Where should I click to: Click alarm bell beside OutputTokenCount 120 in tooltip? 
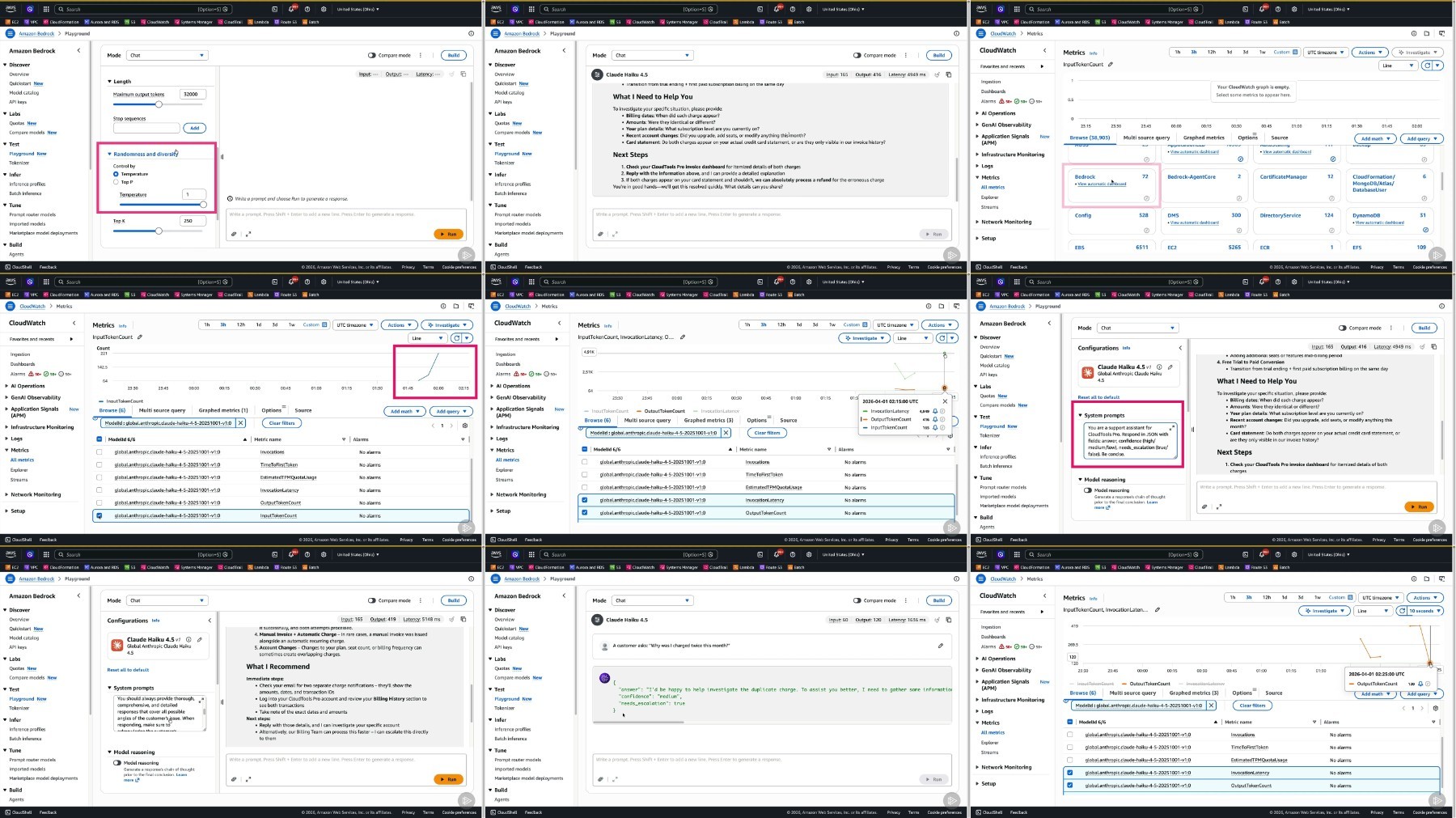(x=1420, y=684)
